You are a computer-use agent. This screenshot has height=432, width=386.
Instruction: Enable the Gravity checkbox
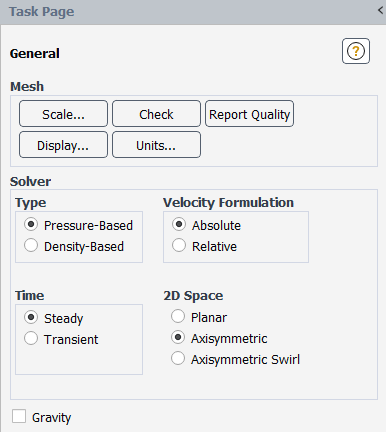tap(19, 416)
